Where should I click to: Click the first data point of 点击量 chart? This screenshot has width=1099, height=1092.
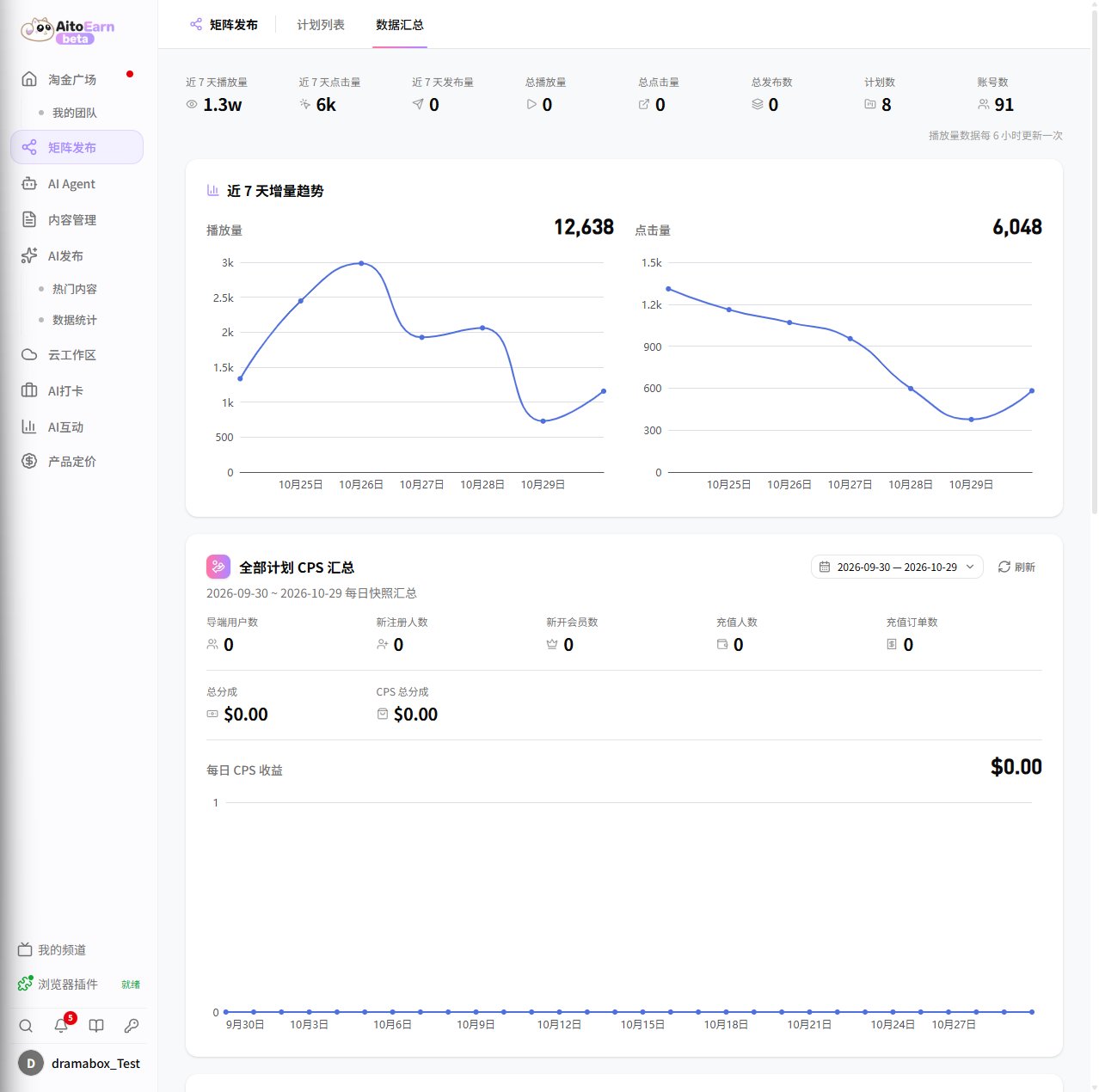[668, 289]
